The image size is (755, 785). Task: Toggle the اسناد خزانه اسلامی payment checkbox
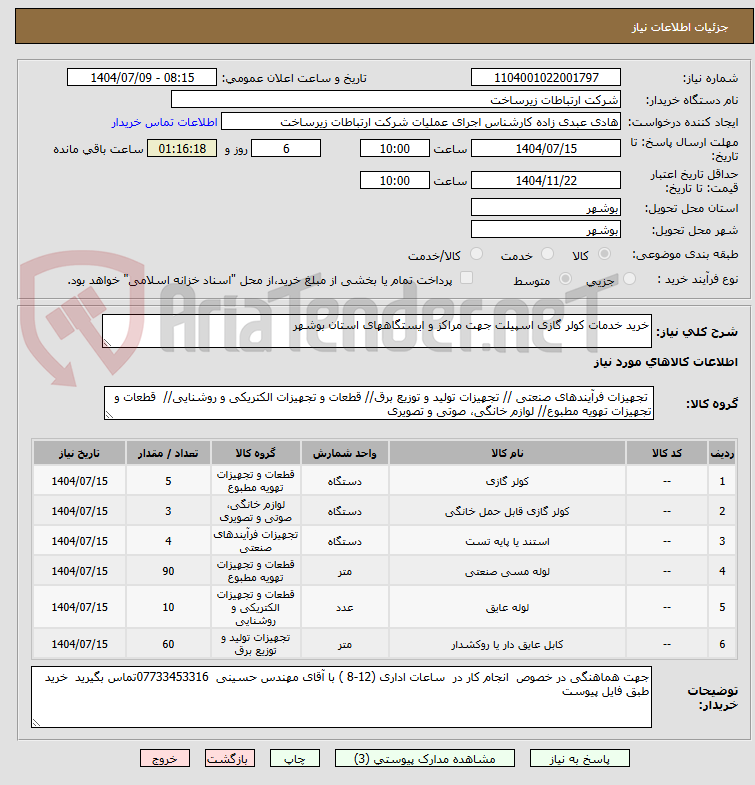[x=466, y=277]
